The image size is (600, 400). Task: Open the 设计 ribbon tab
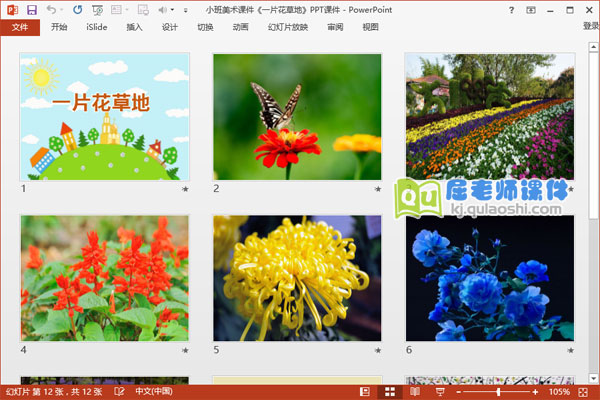170,27
